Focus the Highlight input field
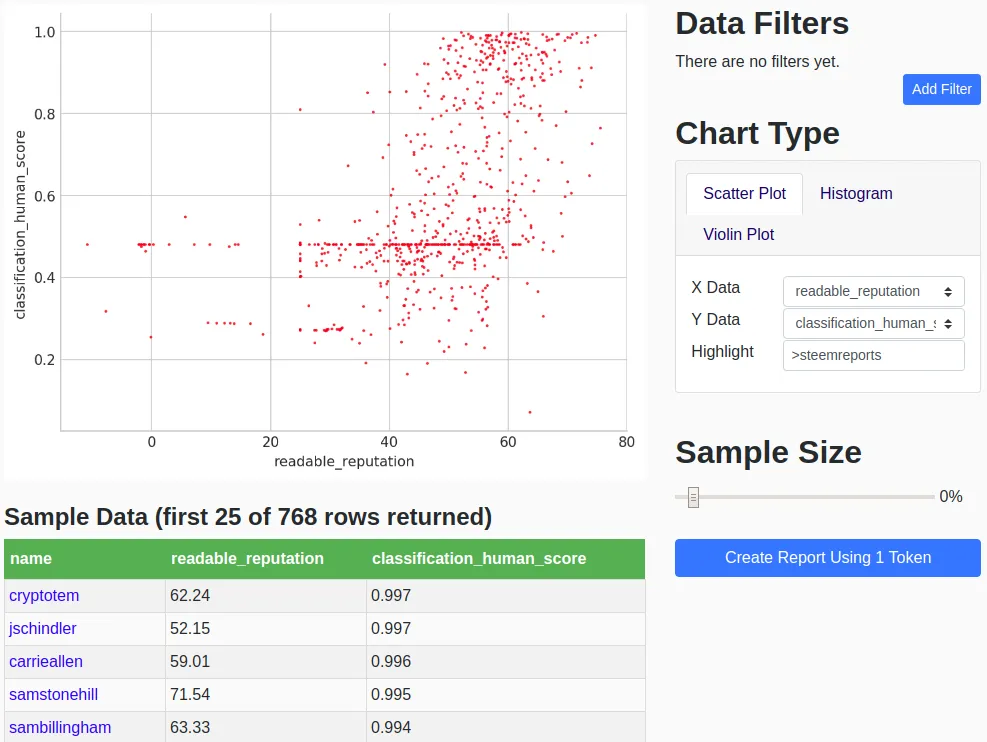The height and width of the screenshot is (742, 987). pos(873,356)
